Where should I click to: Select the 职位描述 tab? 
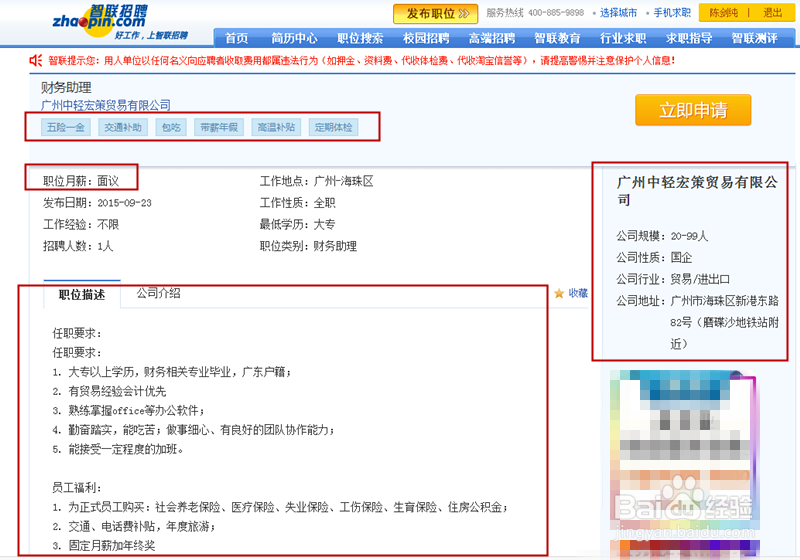coord(82,295)
